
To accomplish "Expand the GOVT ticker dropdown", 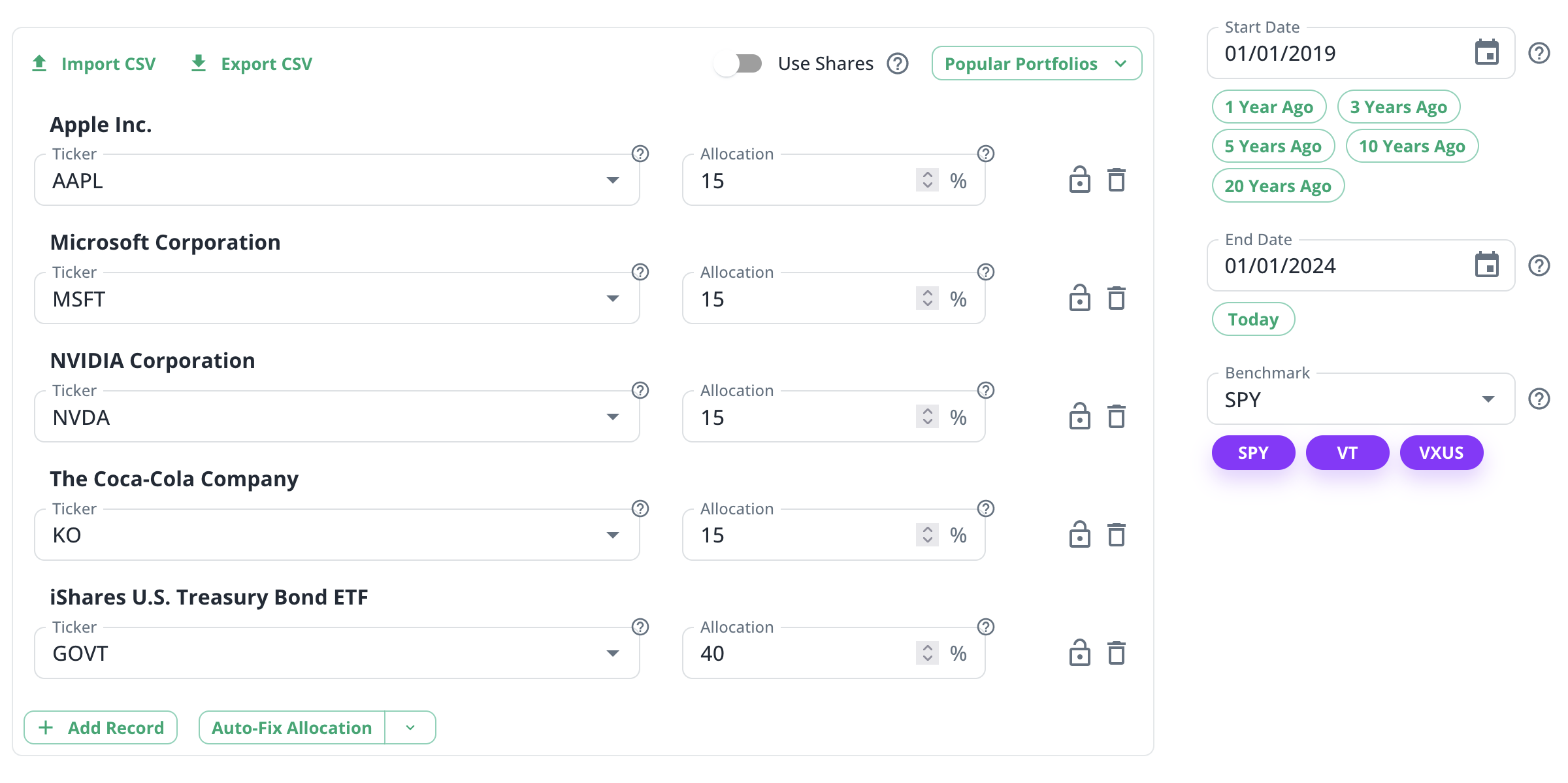I will tap(613, 654).
